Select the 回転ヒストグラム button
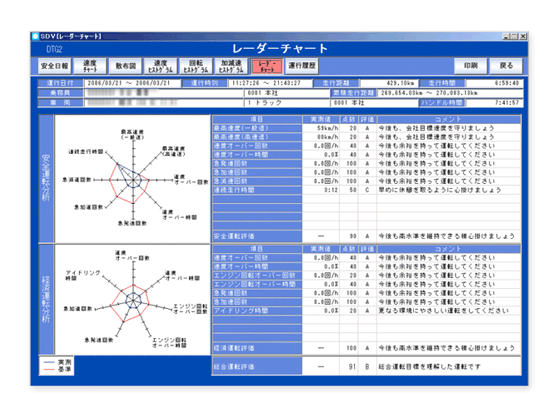 tap(196, 66)
